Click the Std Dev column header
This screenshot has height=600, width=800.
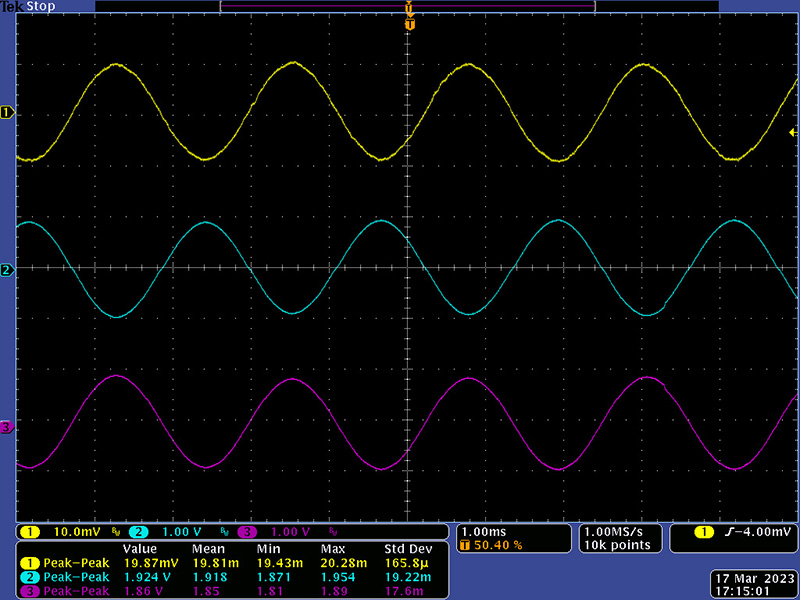[408, 549]
